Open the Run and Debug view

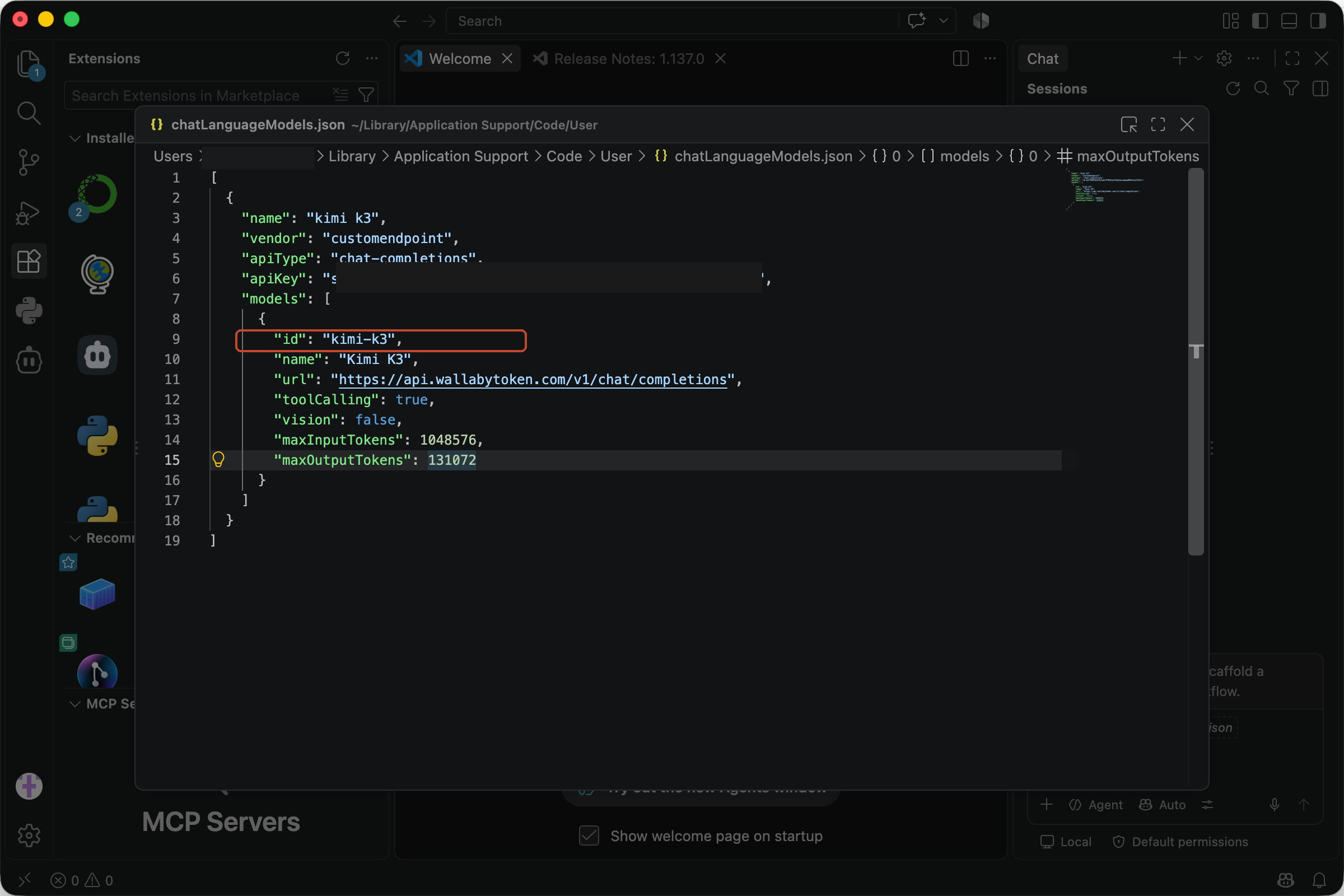(x=29, y=213)
